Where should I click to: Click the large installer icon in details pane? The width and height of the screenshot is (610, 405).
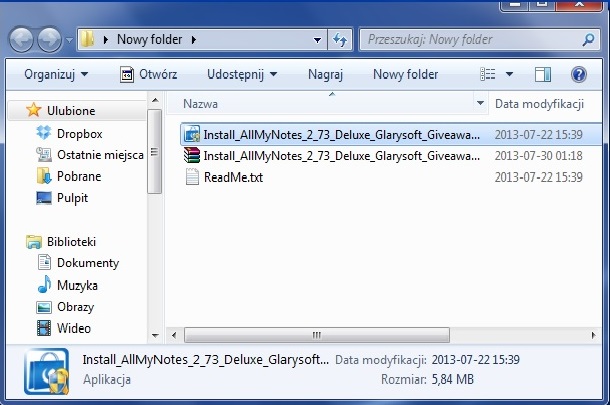click(46, 371)
